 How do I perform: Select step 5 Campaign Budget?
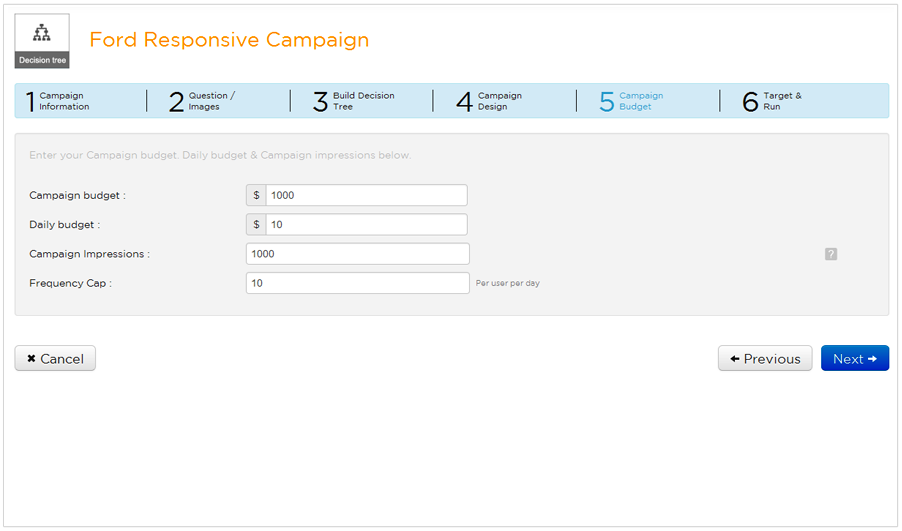[x=632, y=101]
